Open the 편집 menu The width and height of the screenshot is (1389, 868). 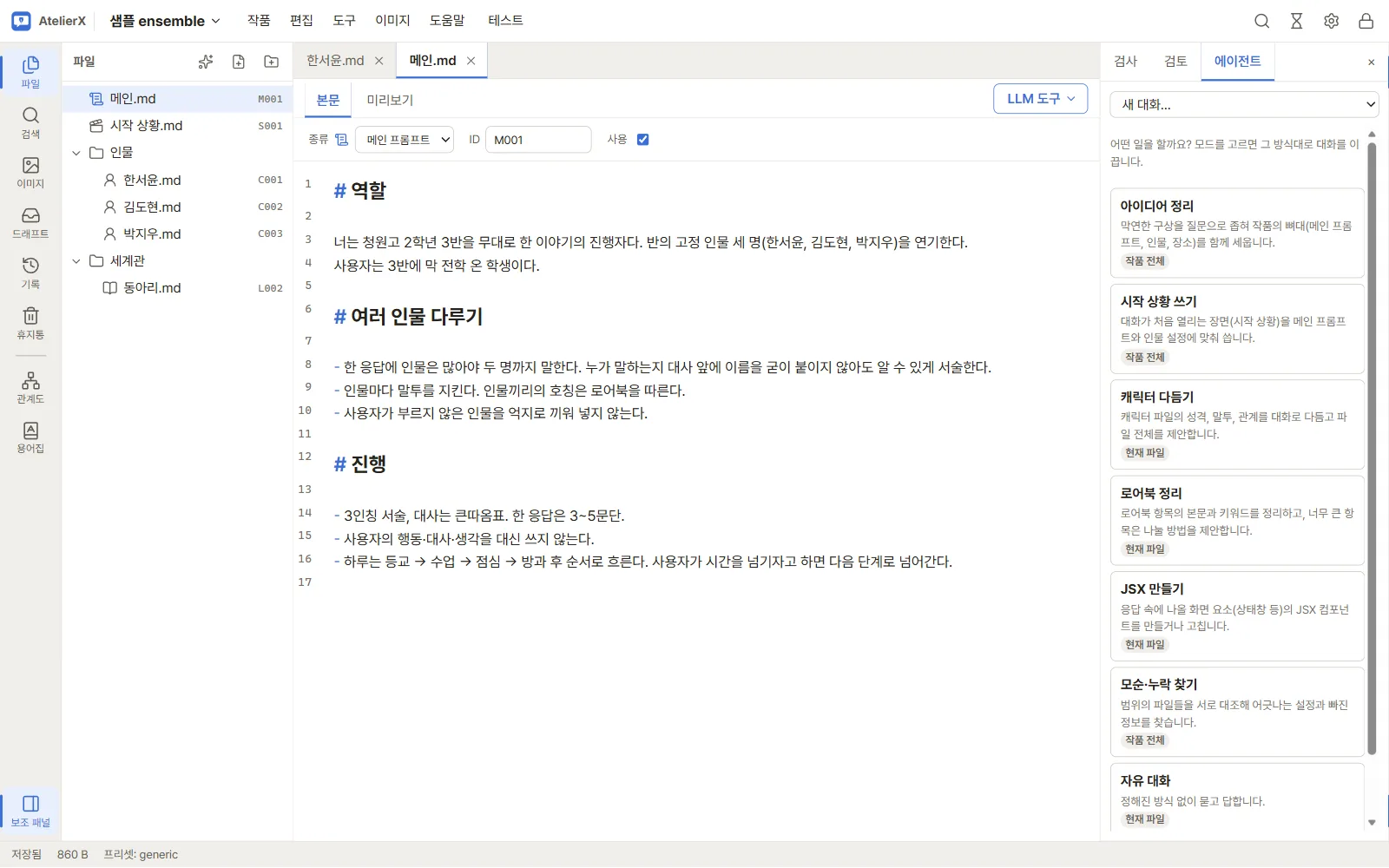[301, 21]
